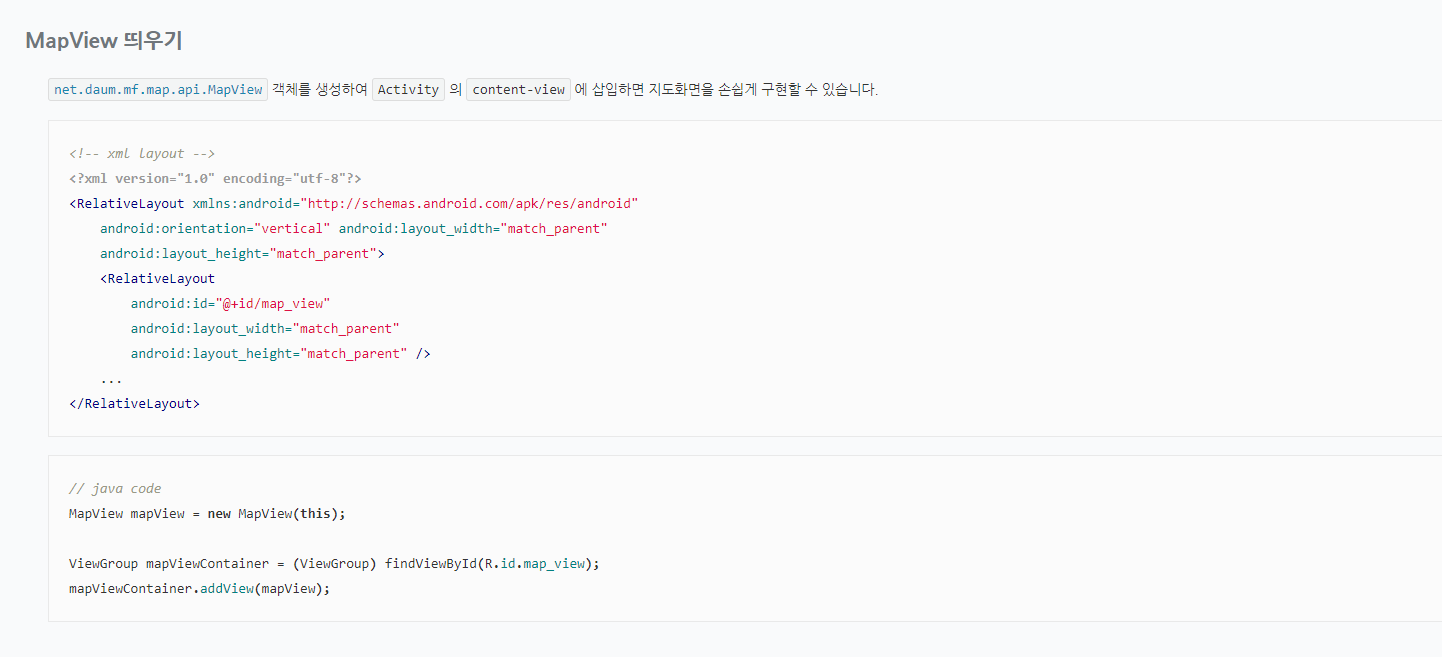Click the inline code "content-view"
The height and width of the screenshot is (657, 1442).
tap(519, 89)
